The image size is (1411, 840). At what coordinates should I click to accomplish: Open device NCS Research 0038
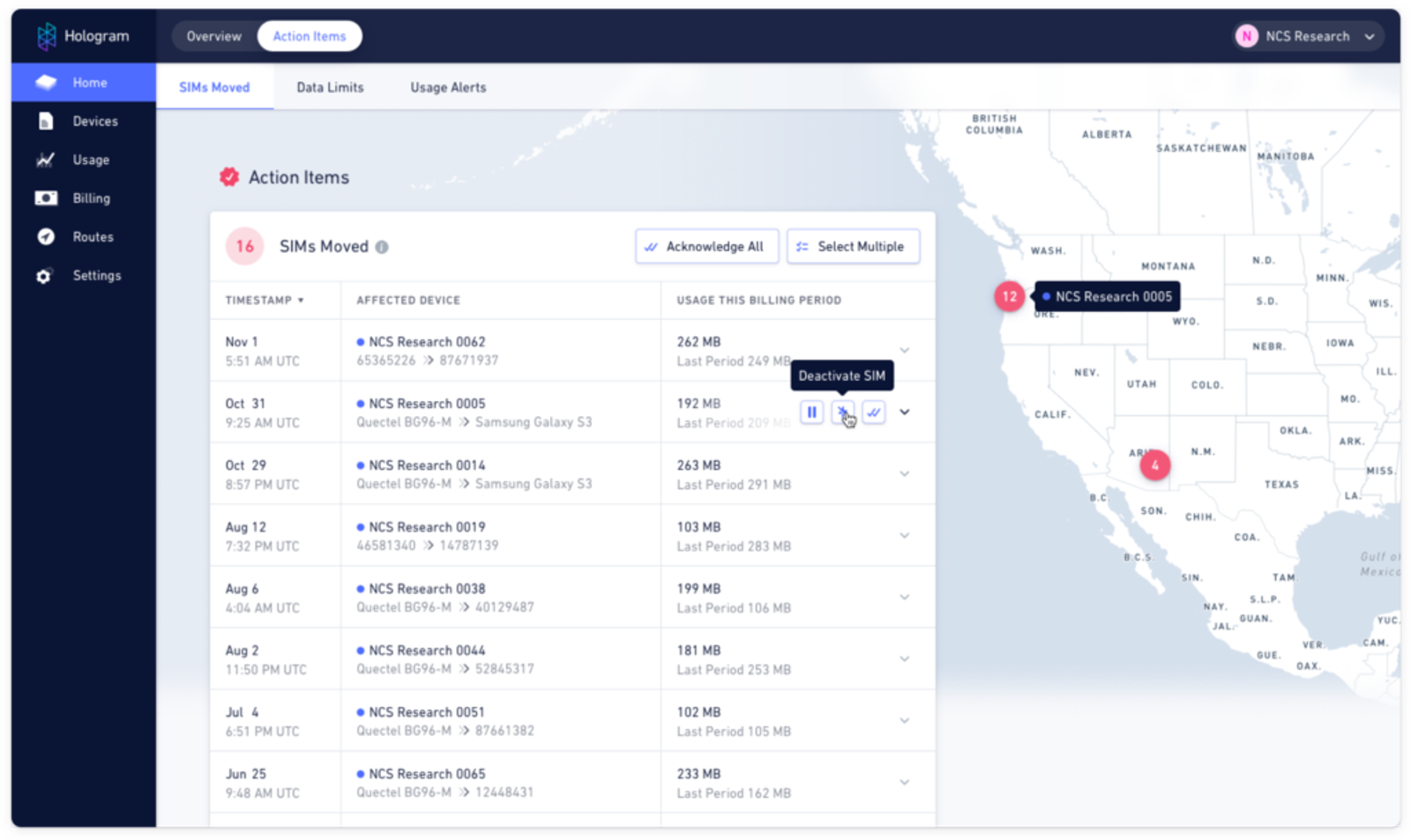[x=427, y=589]
